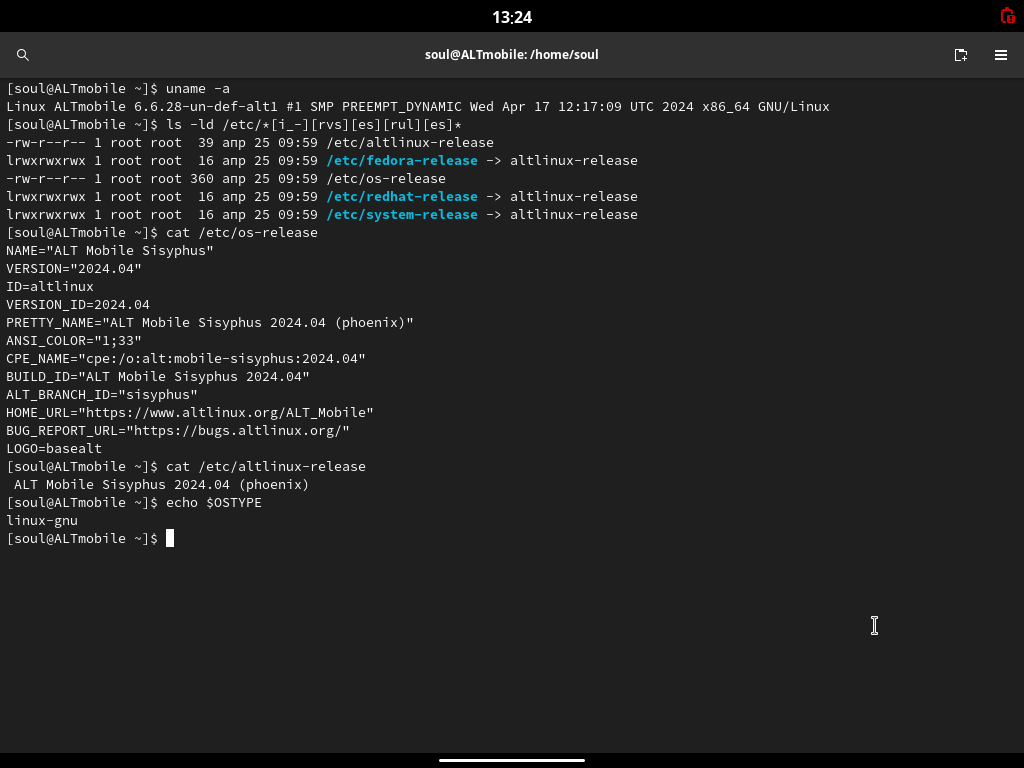Click the ls -ld /etc command line
The image size is (1024, 768).
234,125
